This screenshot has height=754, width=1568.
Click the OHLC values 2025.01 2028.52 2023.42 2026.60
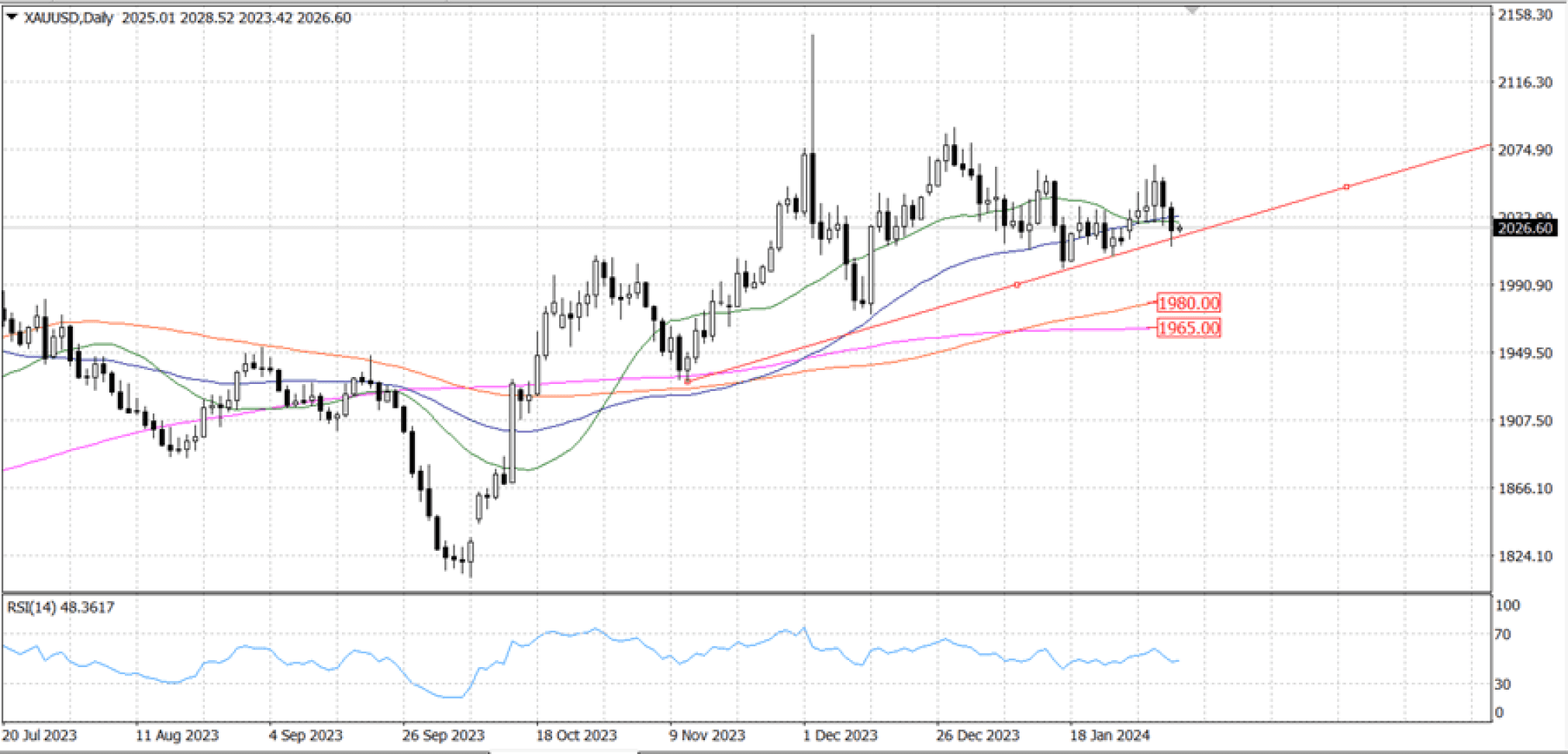(x=237, y=18)
